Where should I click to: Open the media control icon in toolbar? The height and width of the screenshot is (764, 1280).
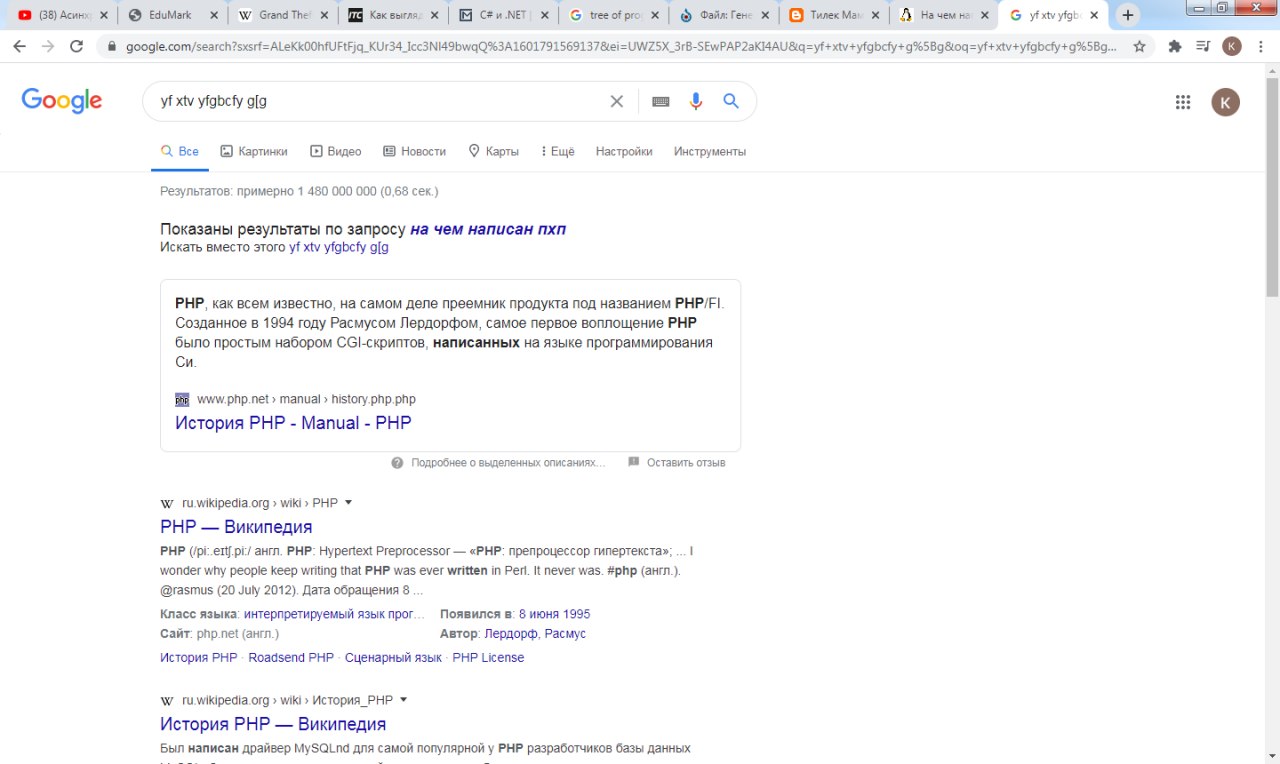click(x=1203, y=46)
